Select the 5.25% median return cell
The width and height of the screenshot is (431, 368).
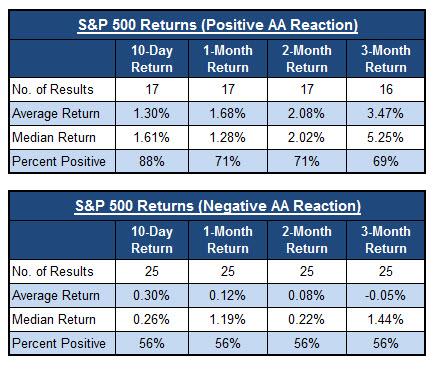[x=386, y=137]
